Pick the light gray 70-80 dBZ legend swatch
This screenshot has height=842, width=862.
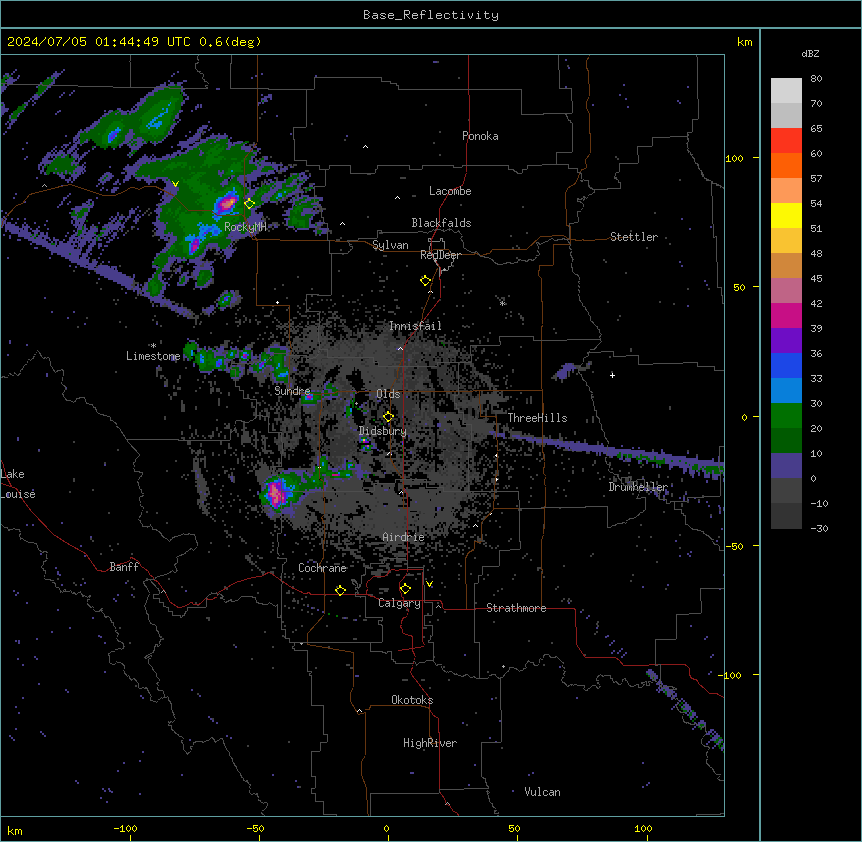tap(786, 91)
